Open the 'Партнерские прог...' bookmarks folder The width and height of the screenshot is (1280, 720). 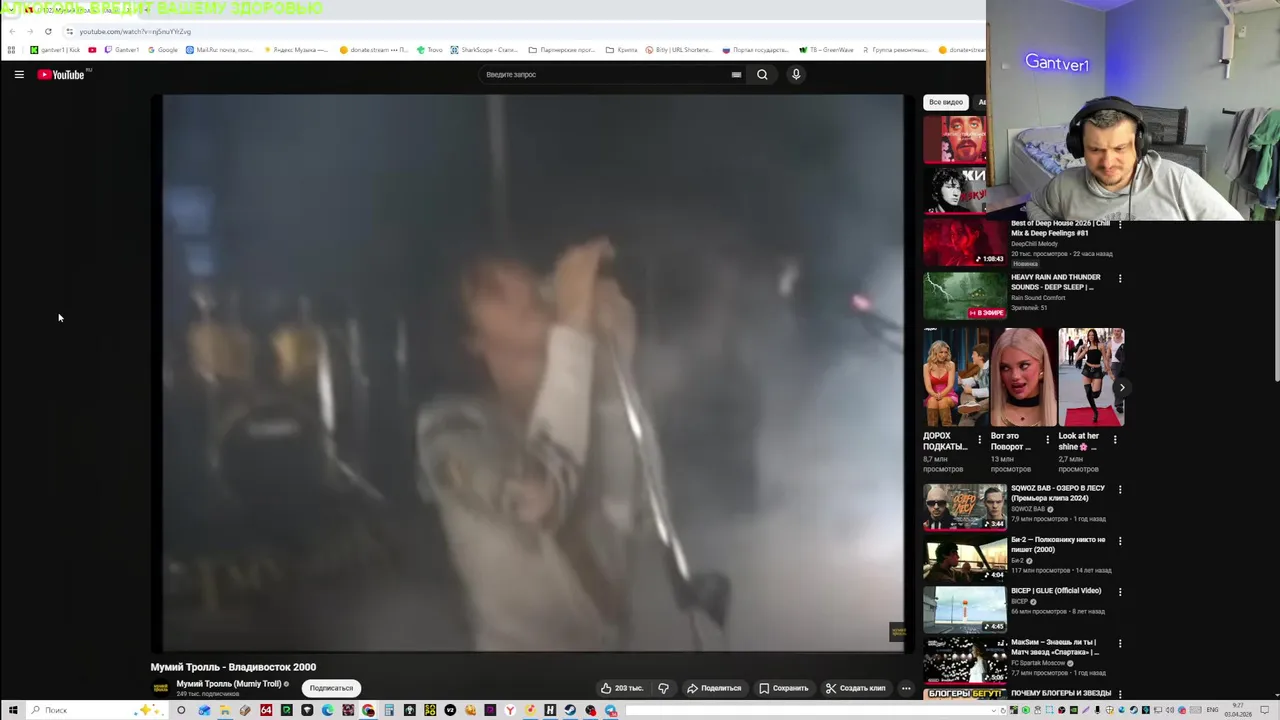tap(563, 50)
